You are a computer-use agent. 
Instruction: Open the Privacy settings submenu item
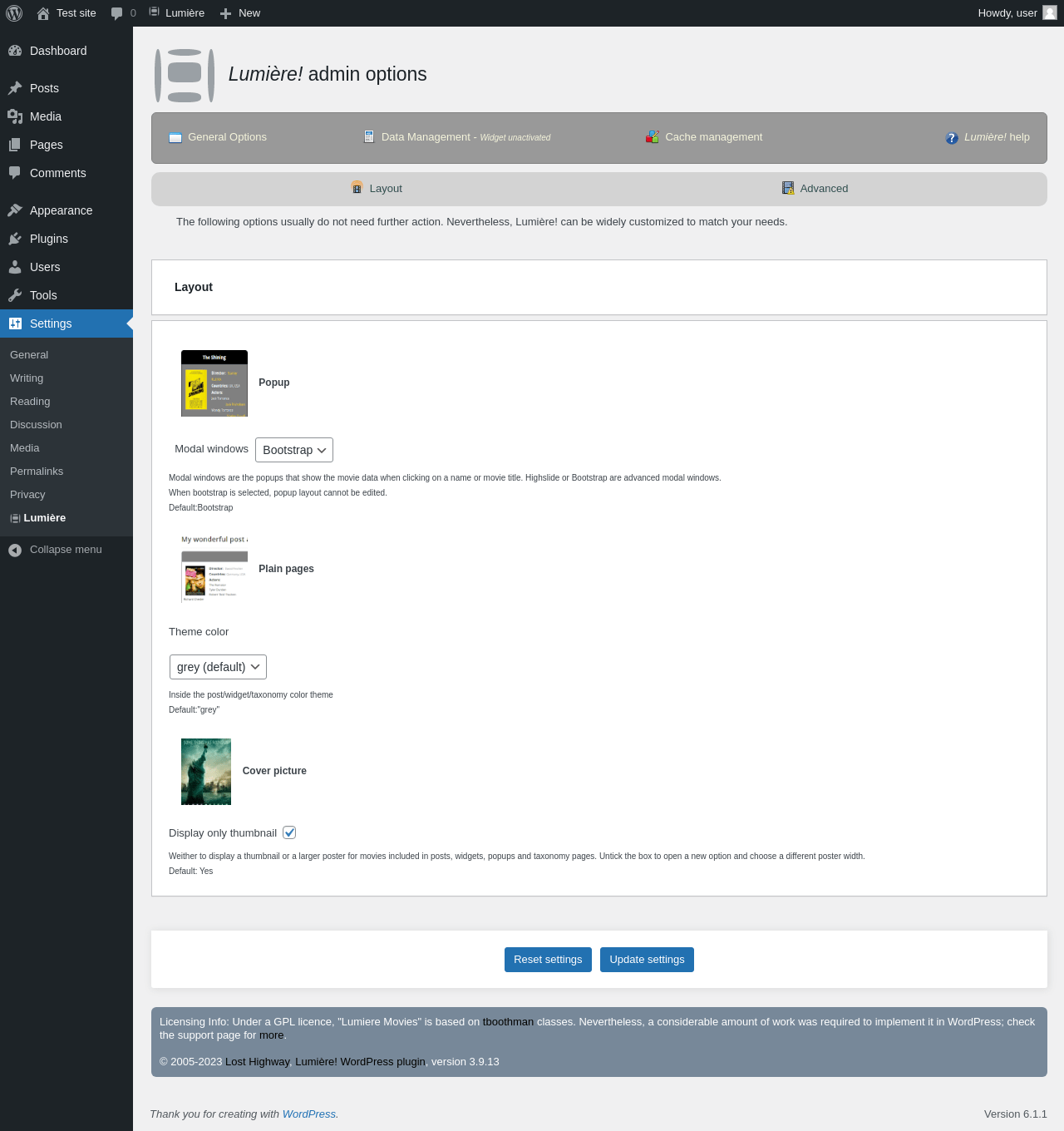pos(27,495)
